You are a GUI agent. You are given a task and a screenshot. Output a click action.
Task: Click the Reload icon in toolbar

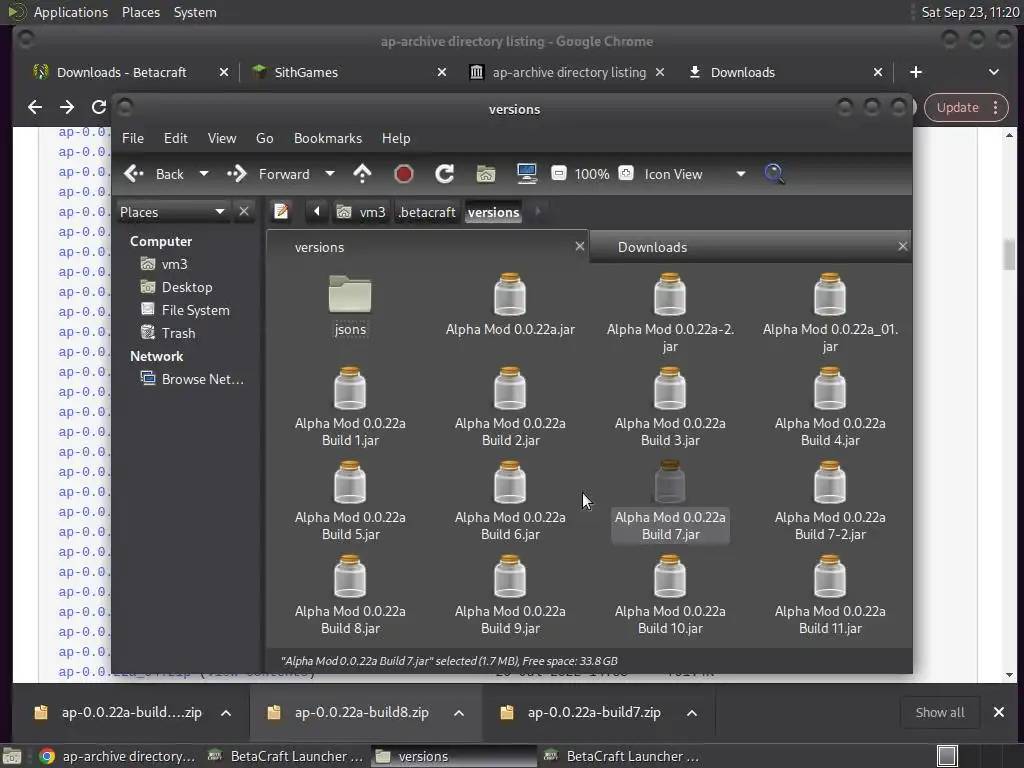445,174
